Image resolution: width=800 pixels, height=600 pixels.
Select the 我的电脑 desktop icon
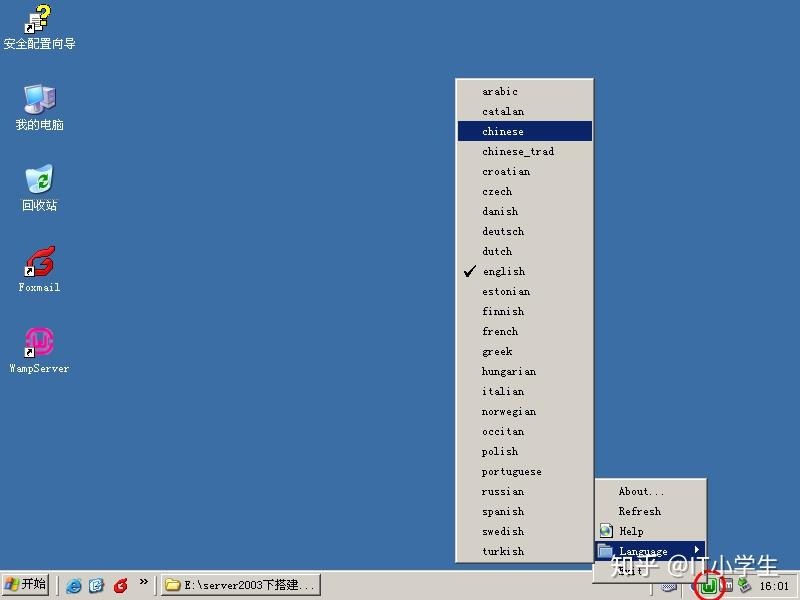(39, 107)
